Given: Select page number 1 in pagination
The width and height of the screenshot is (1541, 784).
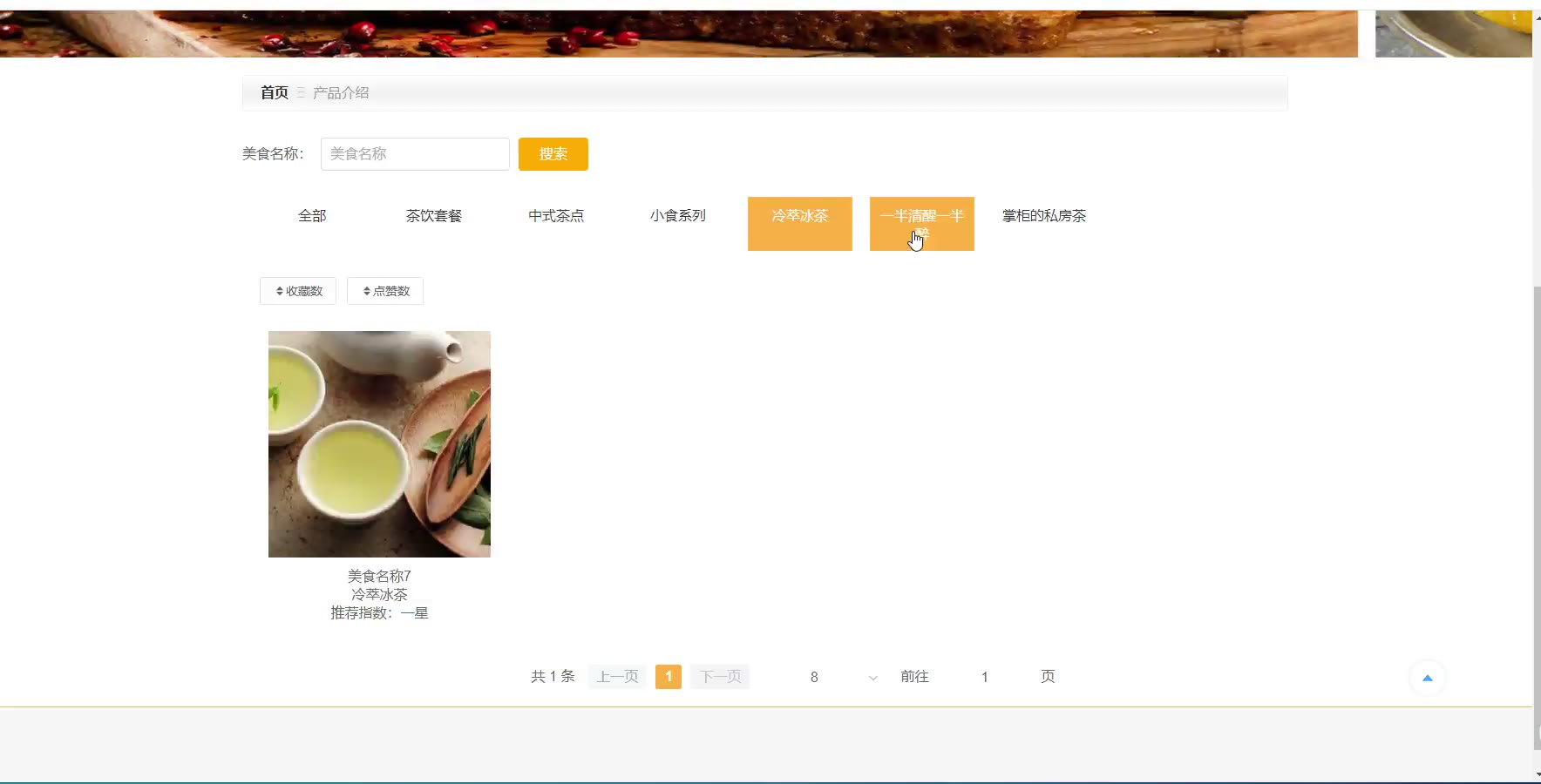Looking at the screenshot, I should [x=669, y=677].
